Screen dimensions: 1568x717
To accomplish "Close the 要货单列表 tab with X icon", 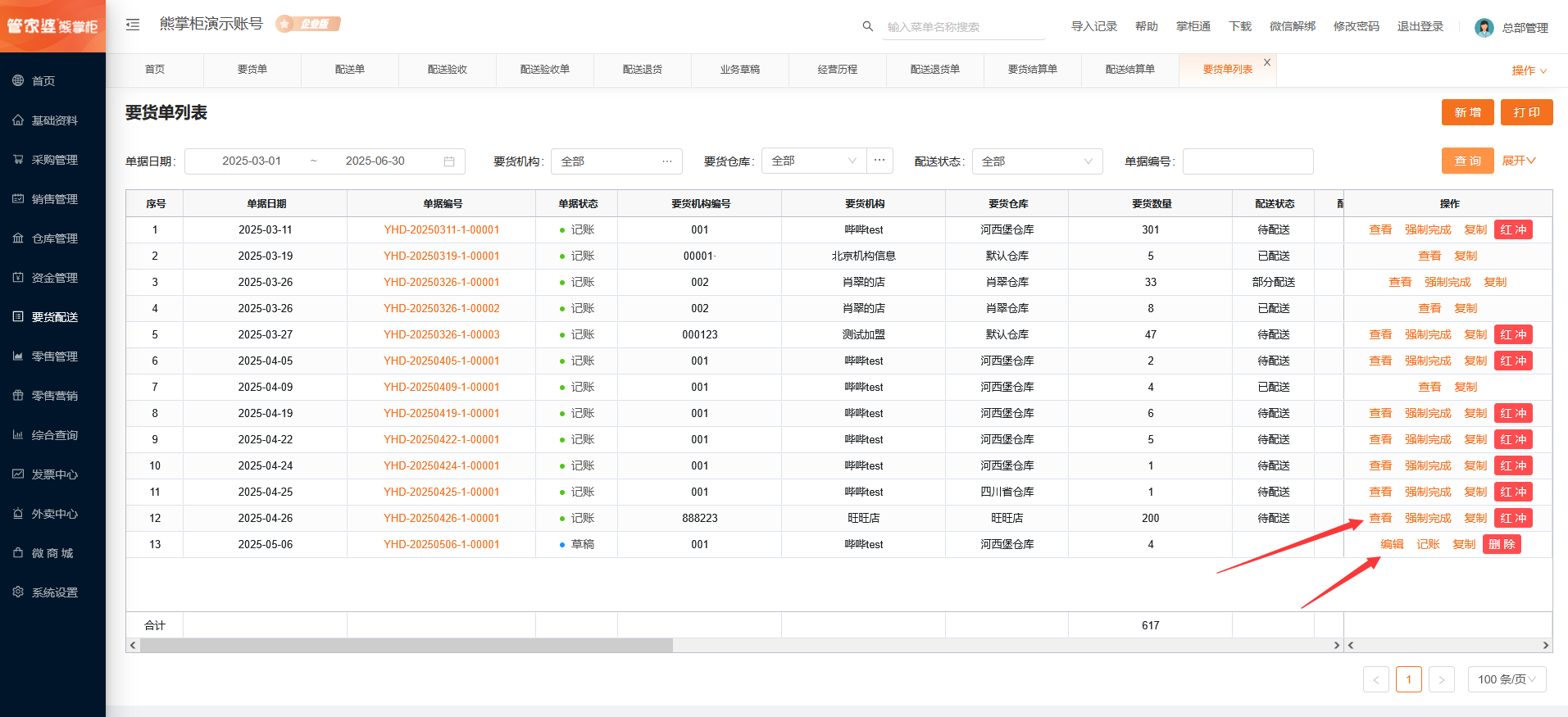I will point(1267,62).
